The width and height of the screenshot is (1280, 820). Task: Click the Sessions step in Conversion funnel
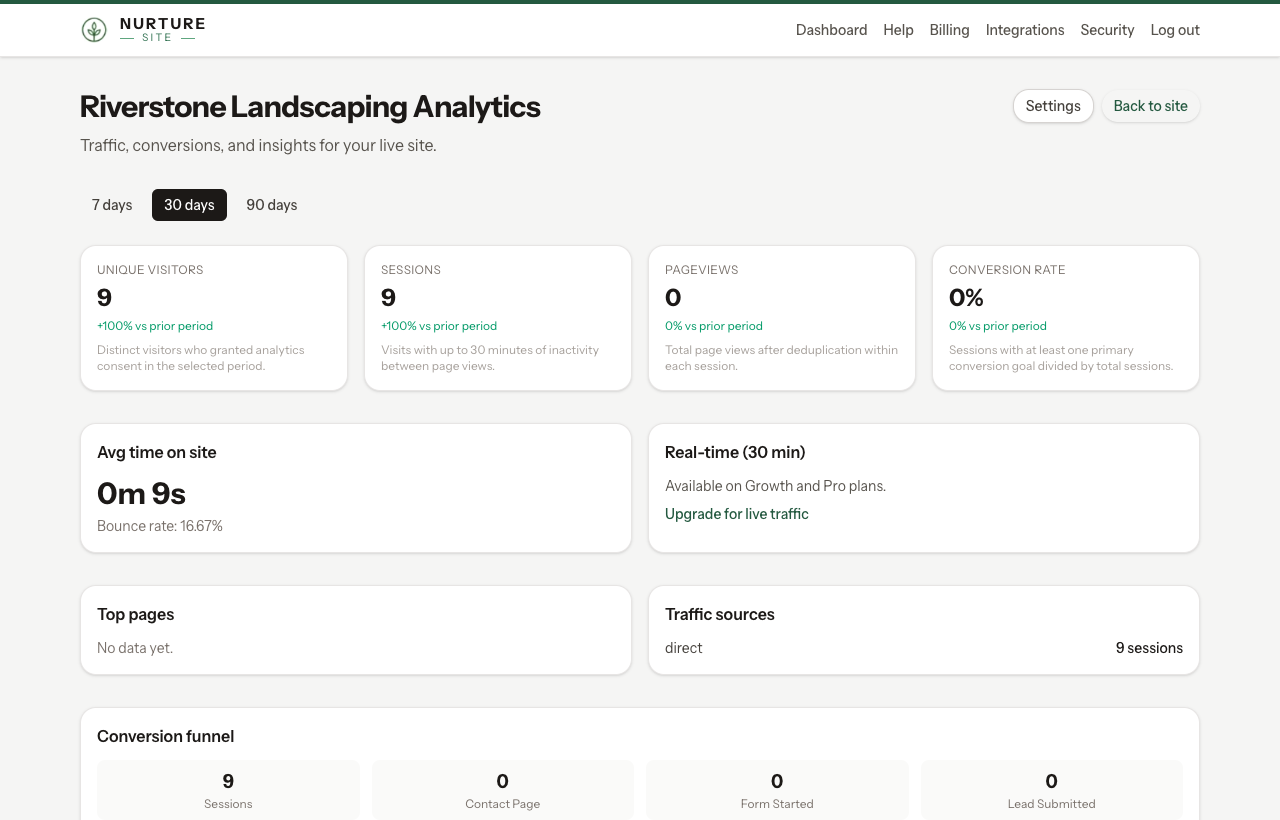click(x=228, y=790)
